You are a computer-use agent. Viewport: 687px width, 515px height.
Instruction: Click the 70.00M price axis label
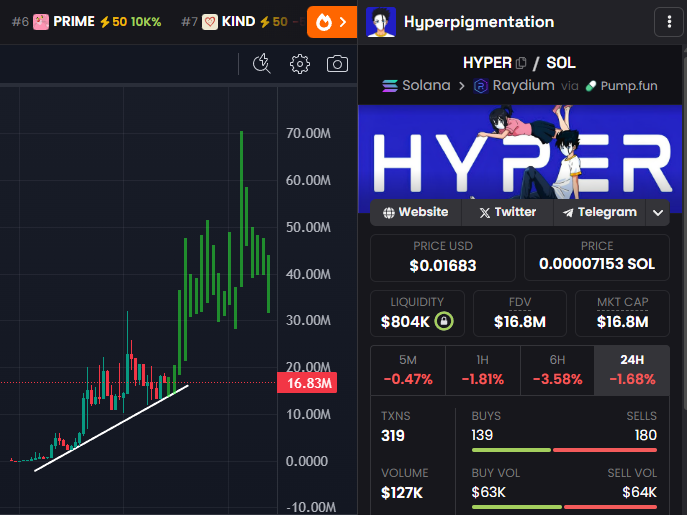click(308, 133)
